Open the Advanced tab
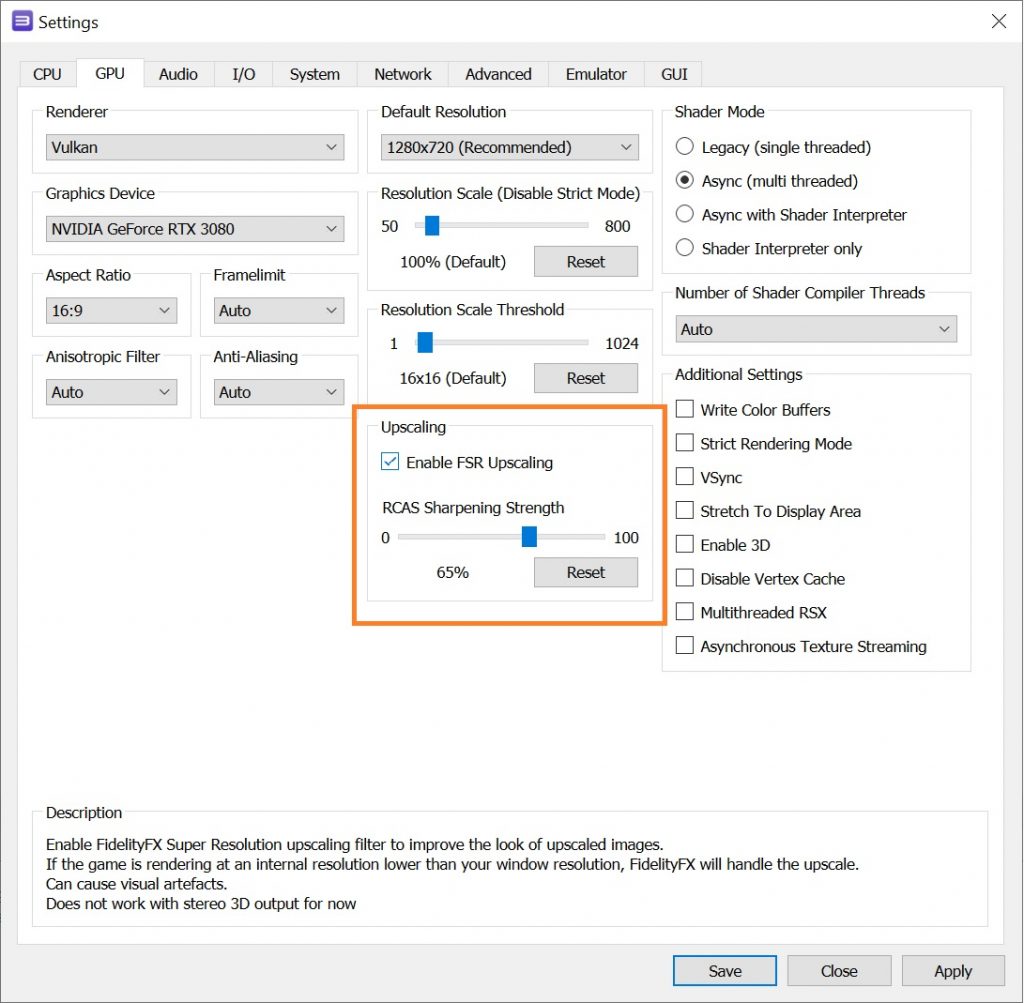This screenshot has width=1024, height=1003. [x=498, y=74]
